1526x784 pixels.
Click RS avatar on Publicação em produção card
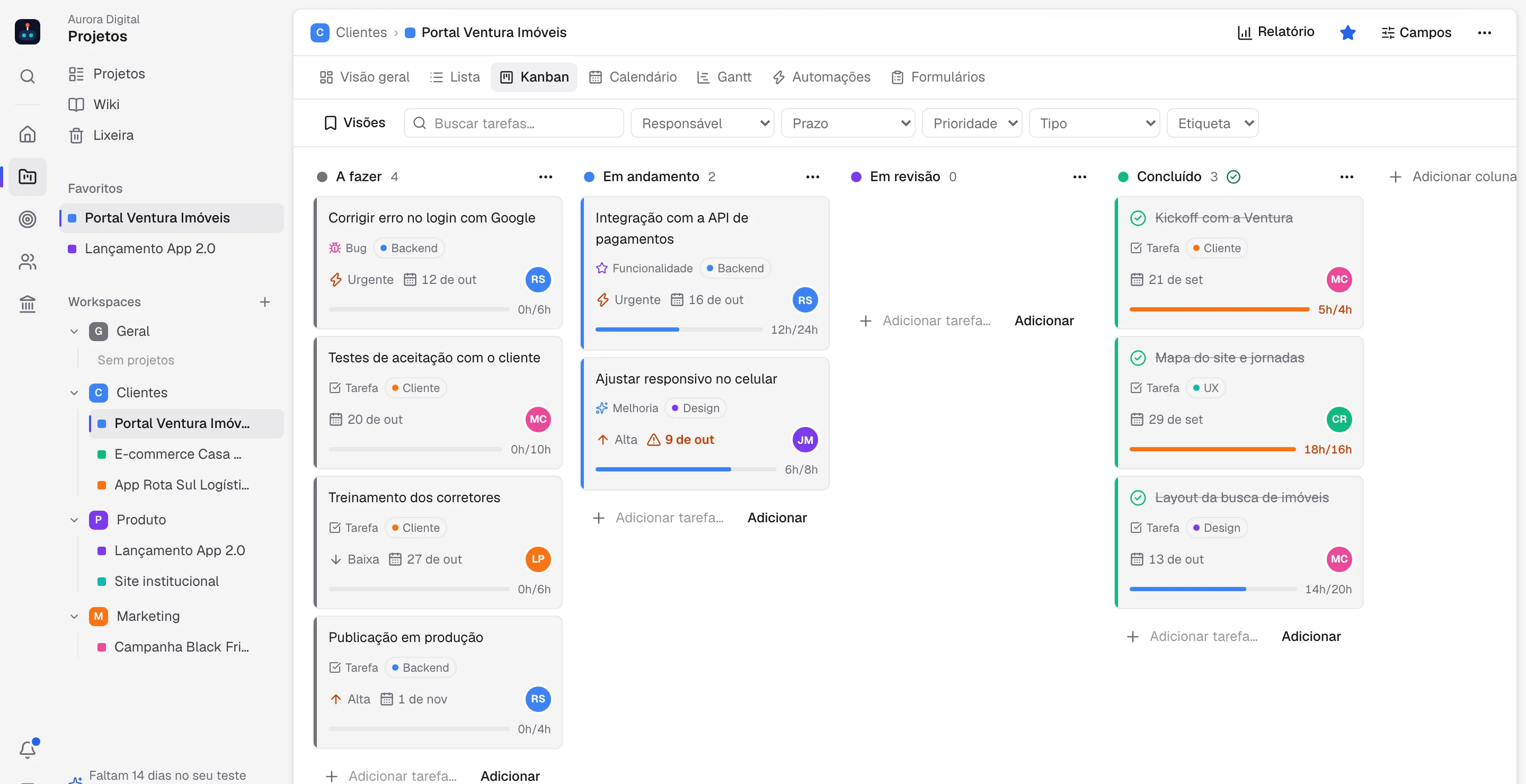point(538,699)
